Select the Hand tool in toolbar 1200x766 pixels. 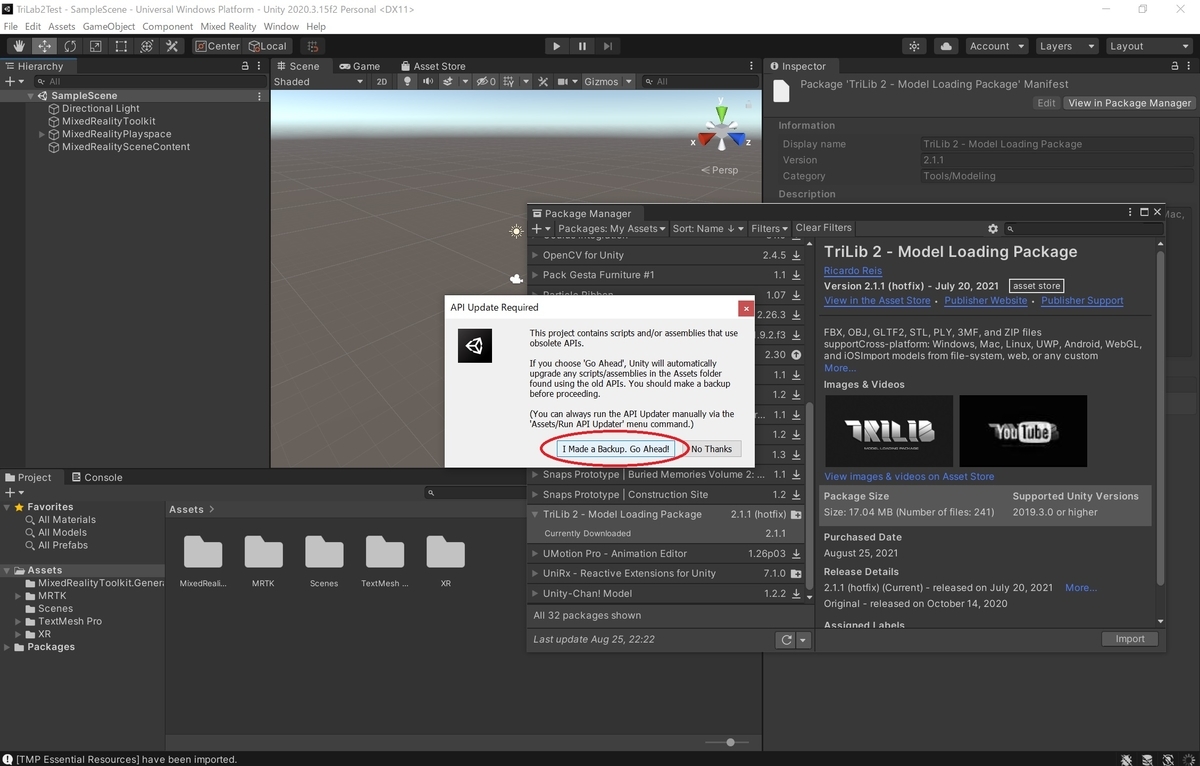[19, 46]
